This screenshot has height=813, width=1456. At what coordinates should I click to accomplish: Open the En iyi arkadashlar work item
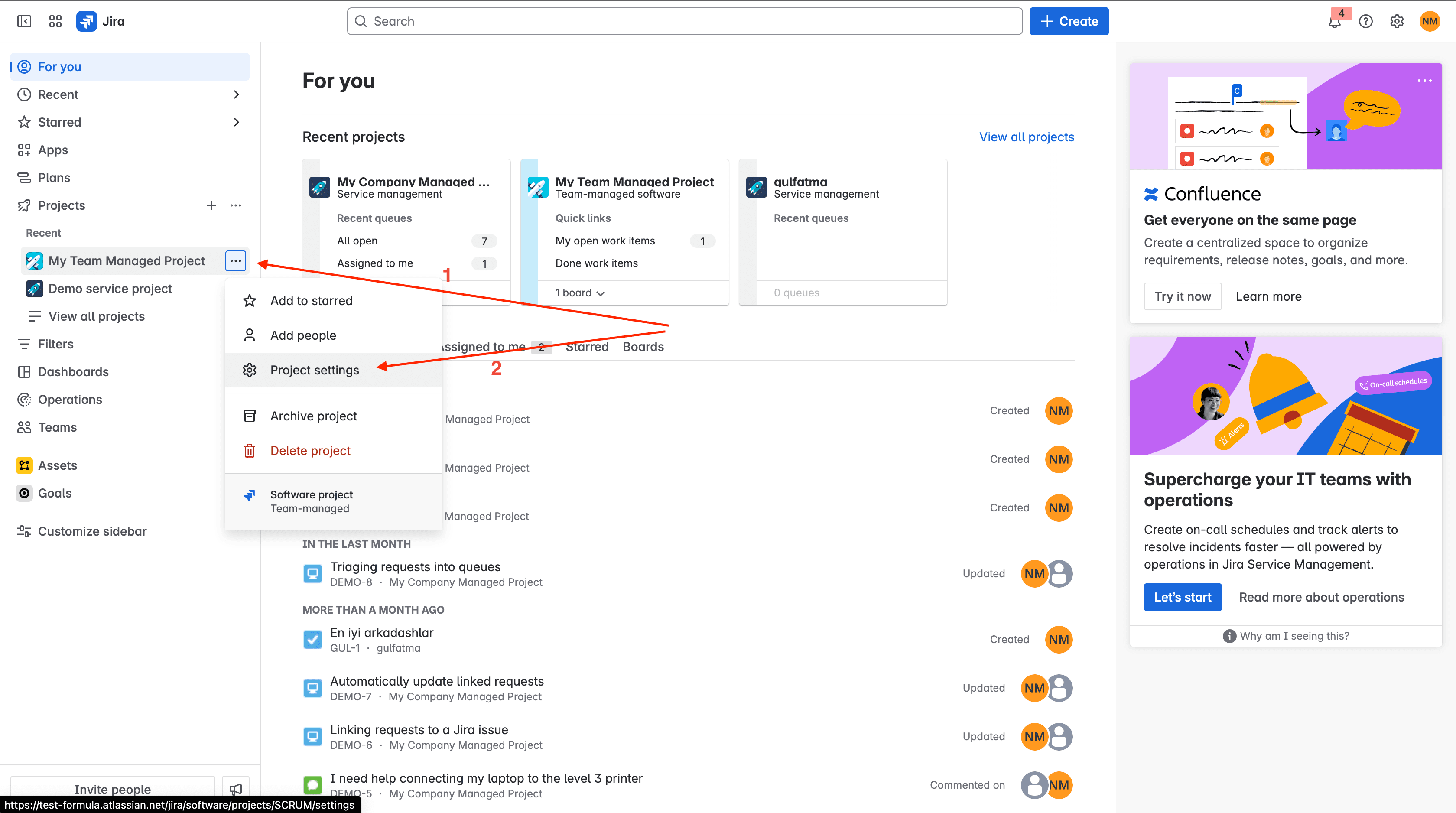point(381,633)
